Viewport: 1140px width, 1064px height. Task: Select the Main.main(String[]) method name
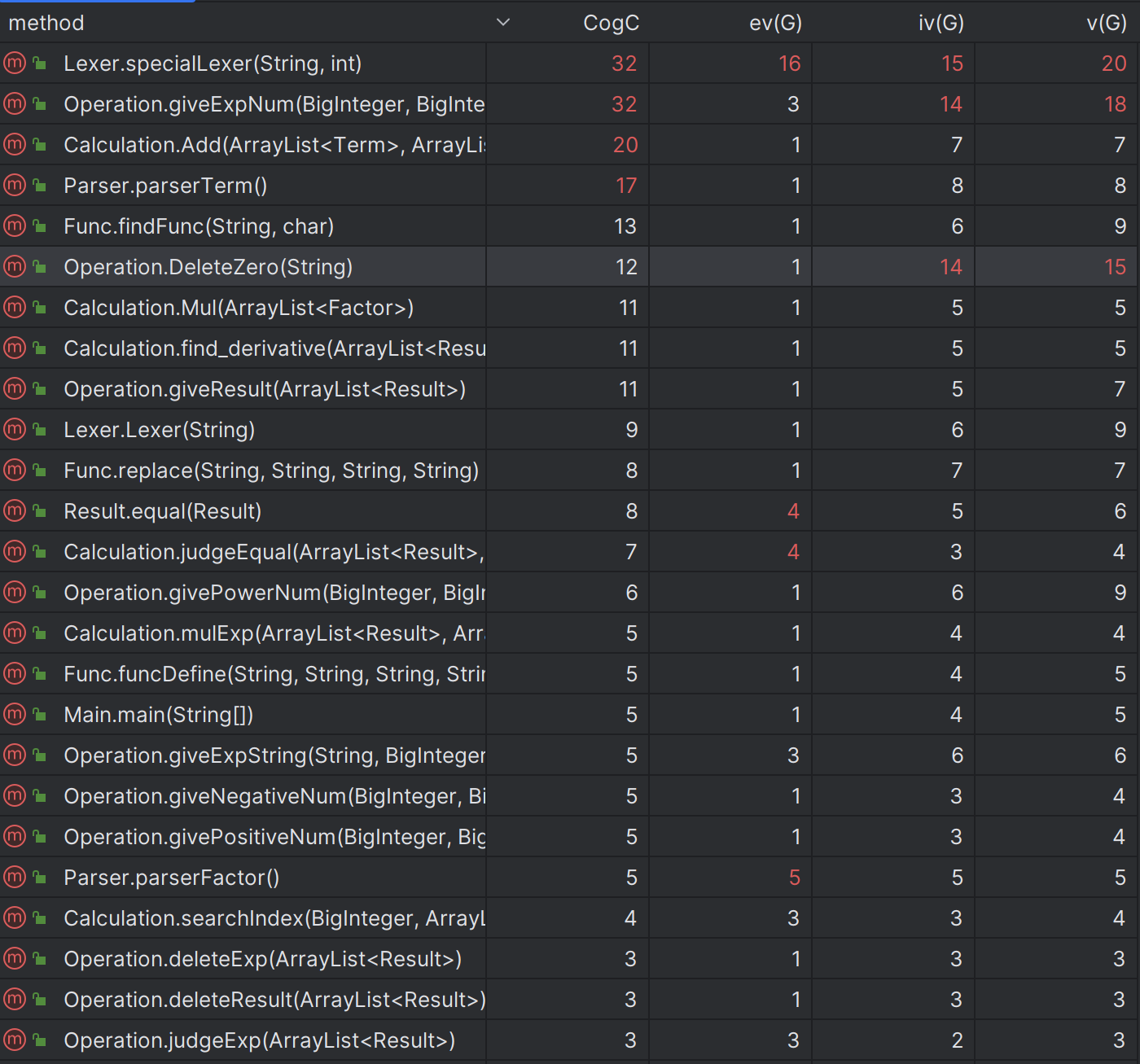tap(159, 715)
